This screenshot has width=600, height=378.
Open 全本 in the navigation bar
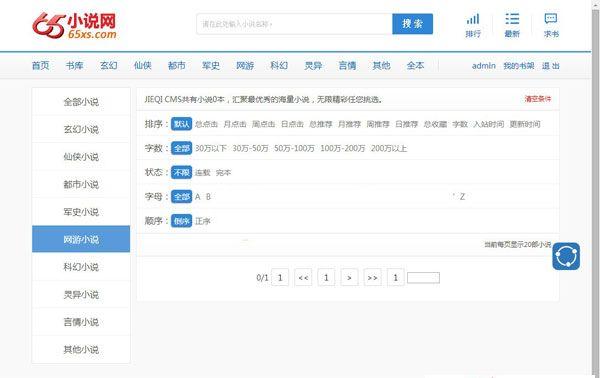[416, 65]
